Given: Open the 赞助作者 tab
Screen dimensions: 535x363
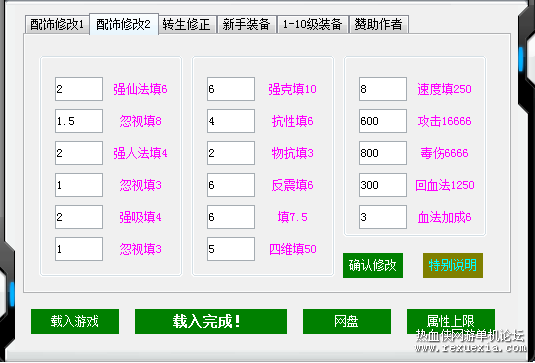Looking at the screenshot, I should tap(378, 25).
